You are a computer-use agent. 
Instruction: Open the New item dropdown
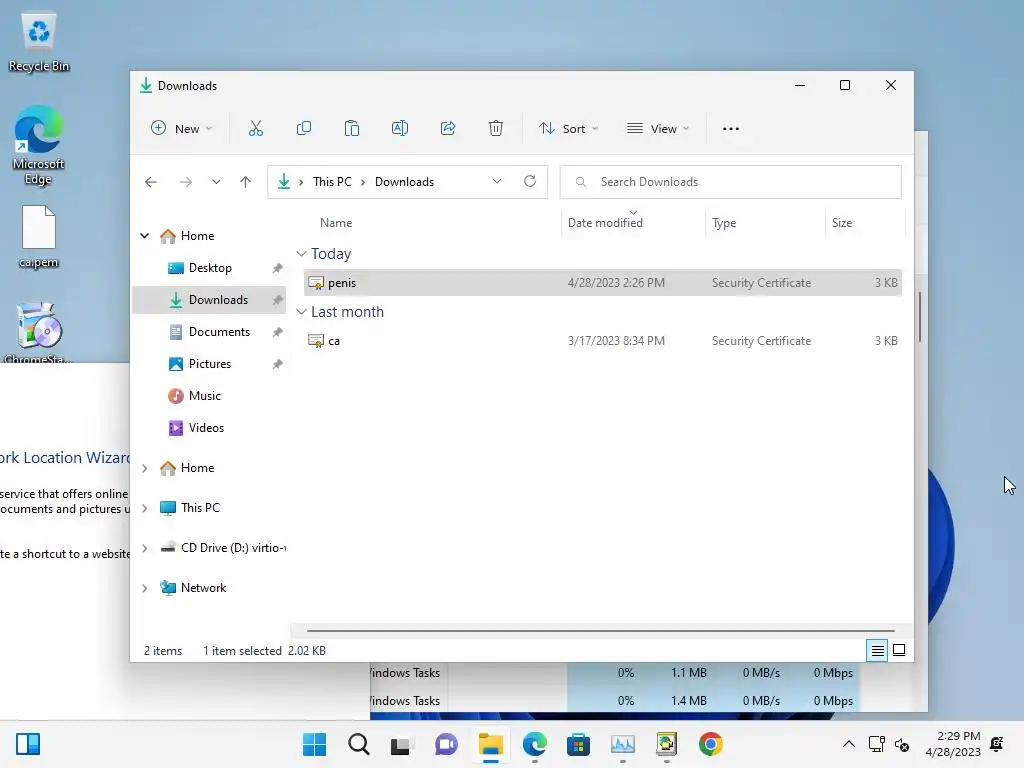point(182,129)
